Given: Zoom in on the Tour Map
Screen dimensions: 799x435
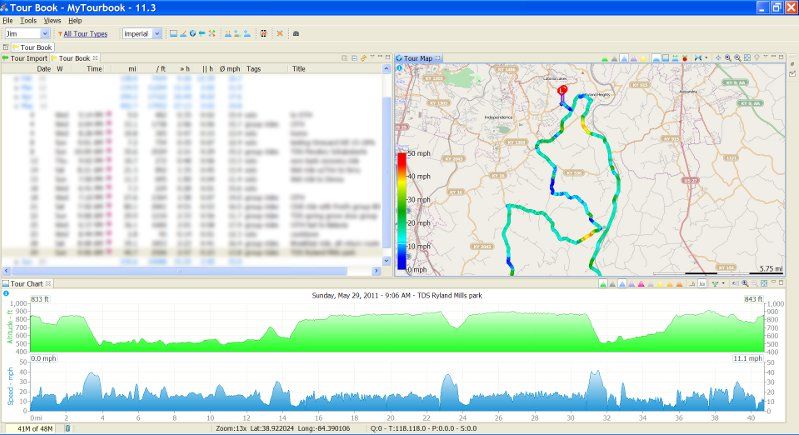Looking at the screenshot, I should (x=728, y=58).
